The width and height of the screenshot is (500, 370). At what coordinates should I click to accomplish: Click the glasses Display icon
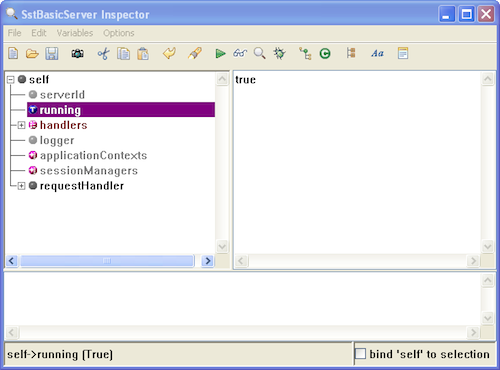tap(240, 53)
